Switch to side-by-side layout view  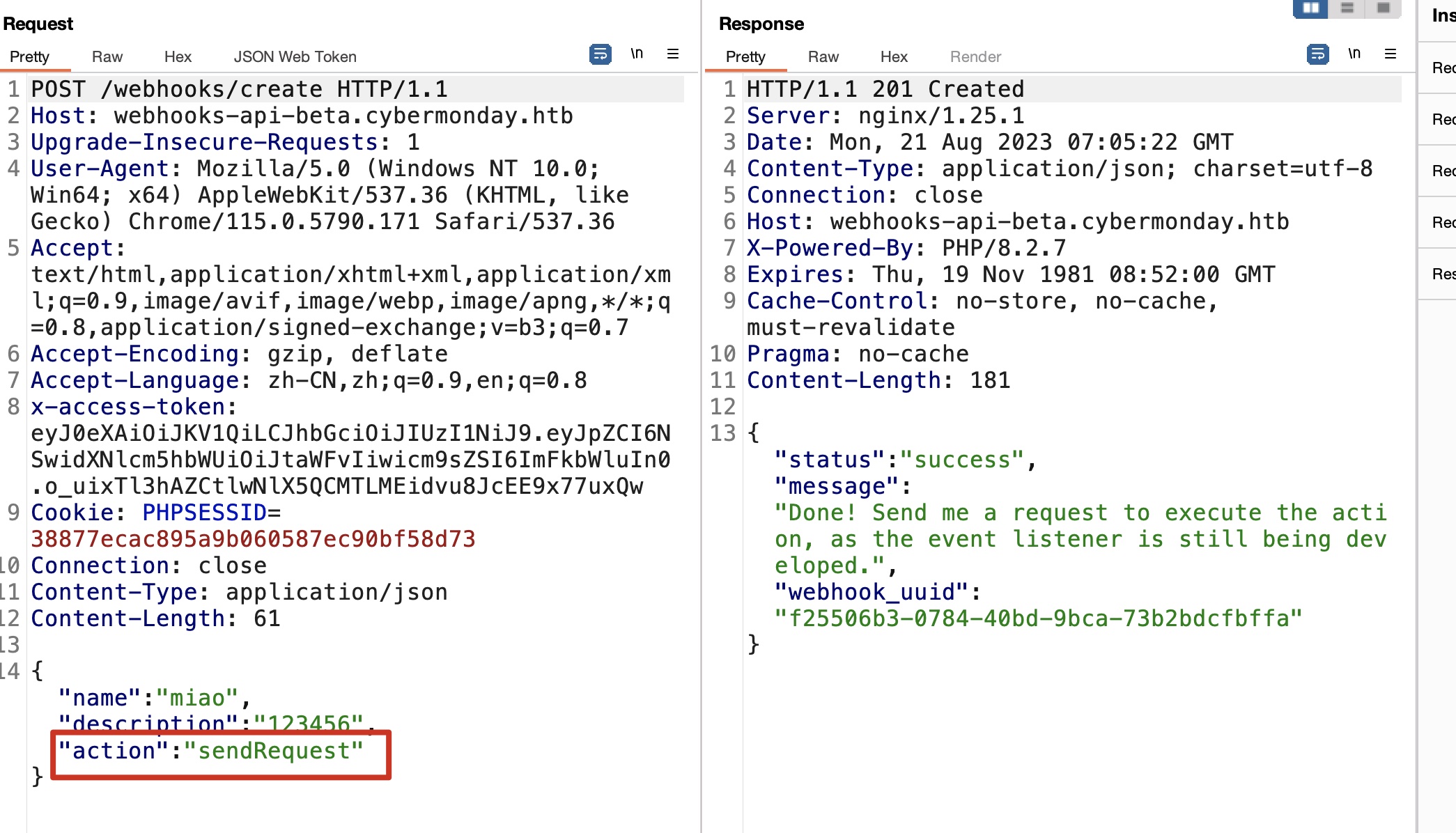tap(1310, 8)
